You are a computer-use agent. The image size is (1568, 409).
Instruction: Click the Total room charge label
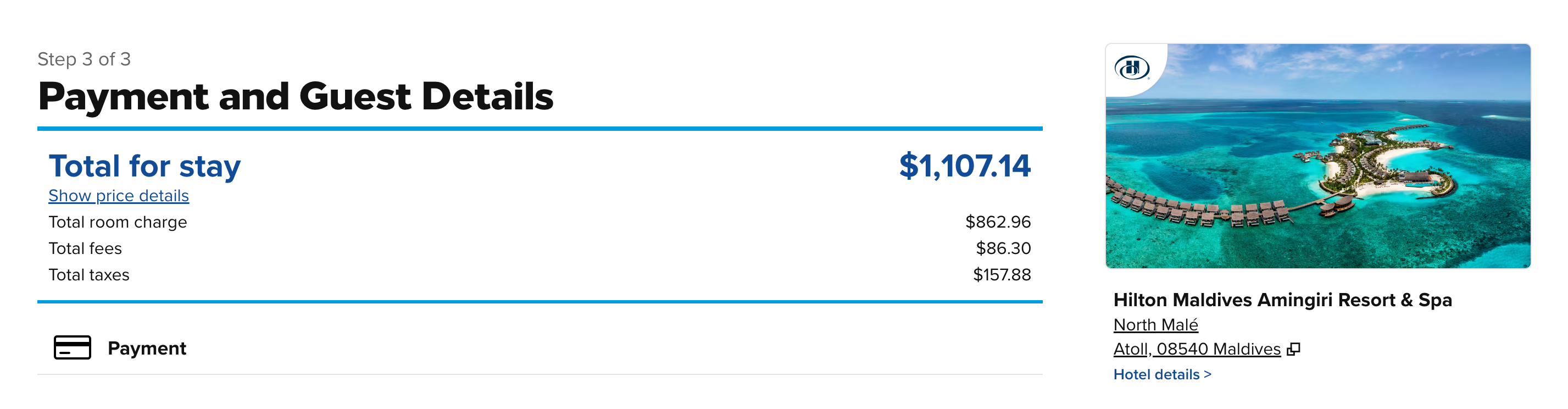[118, 222]
